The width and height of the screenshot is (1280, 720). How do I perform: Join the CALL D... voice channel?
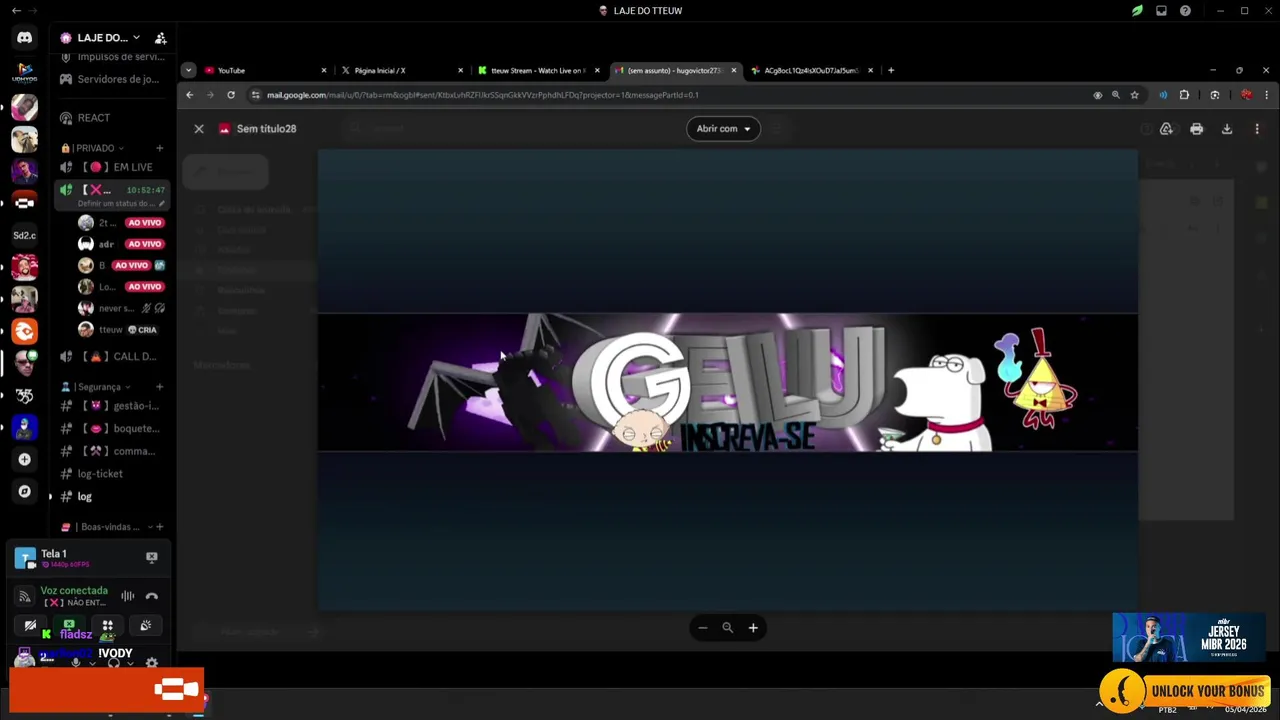click(109, 356)
